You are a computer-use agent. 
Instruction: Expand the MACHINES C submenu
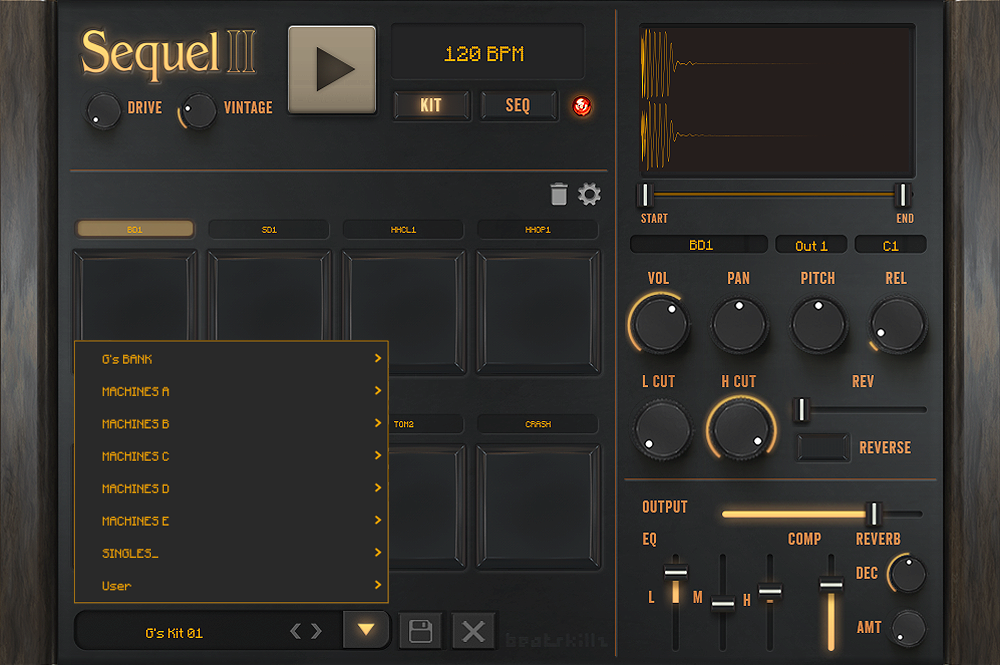click(x=231, y=457)
